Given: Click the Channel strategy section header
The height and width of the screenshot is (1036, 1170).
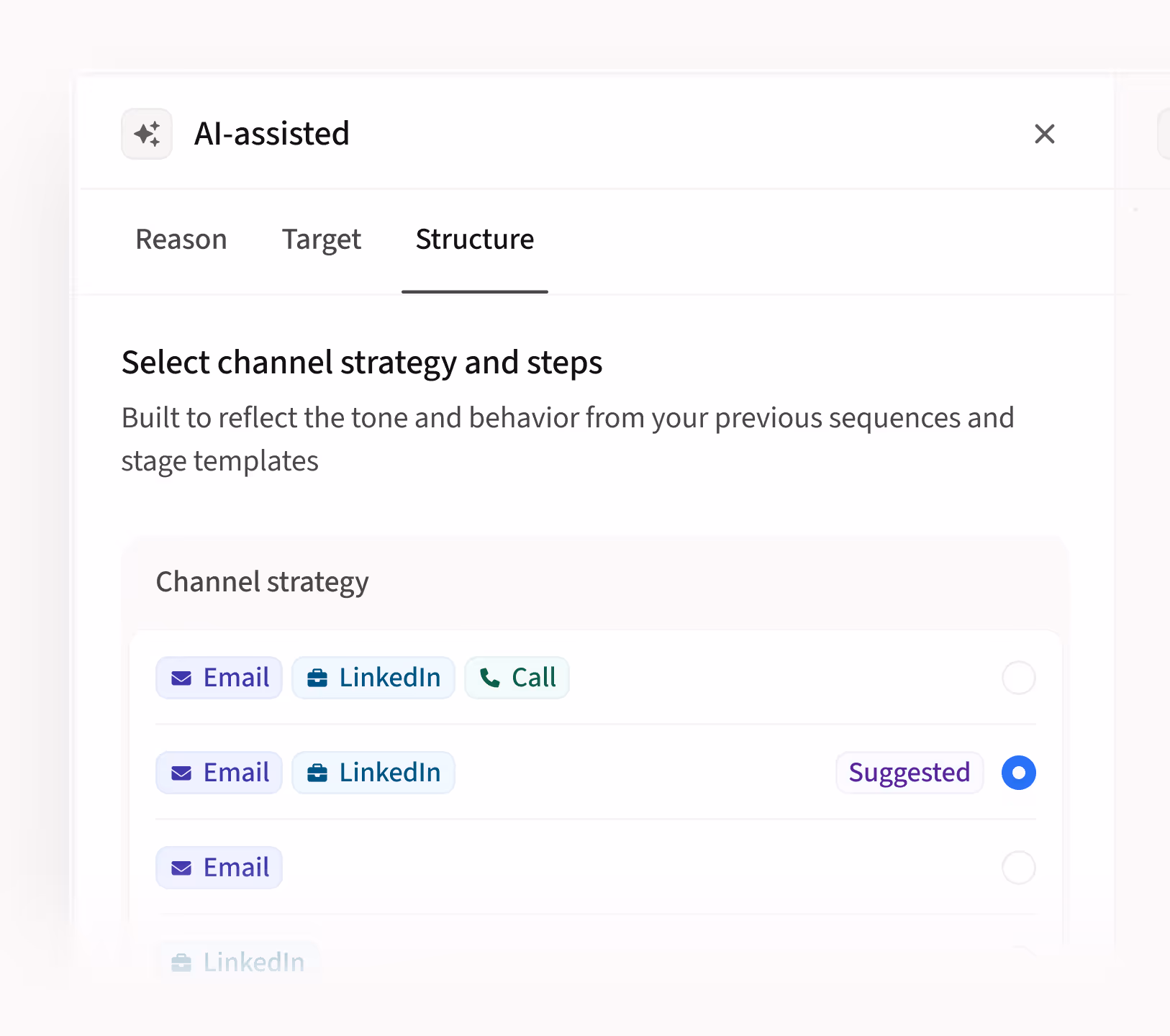Looking at the screenshot, I should [x=262, y=581].
